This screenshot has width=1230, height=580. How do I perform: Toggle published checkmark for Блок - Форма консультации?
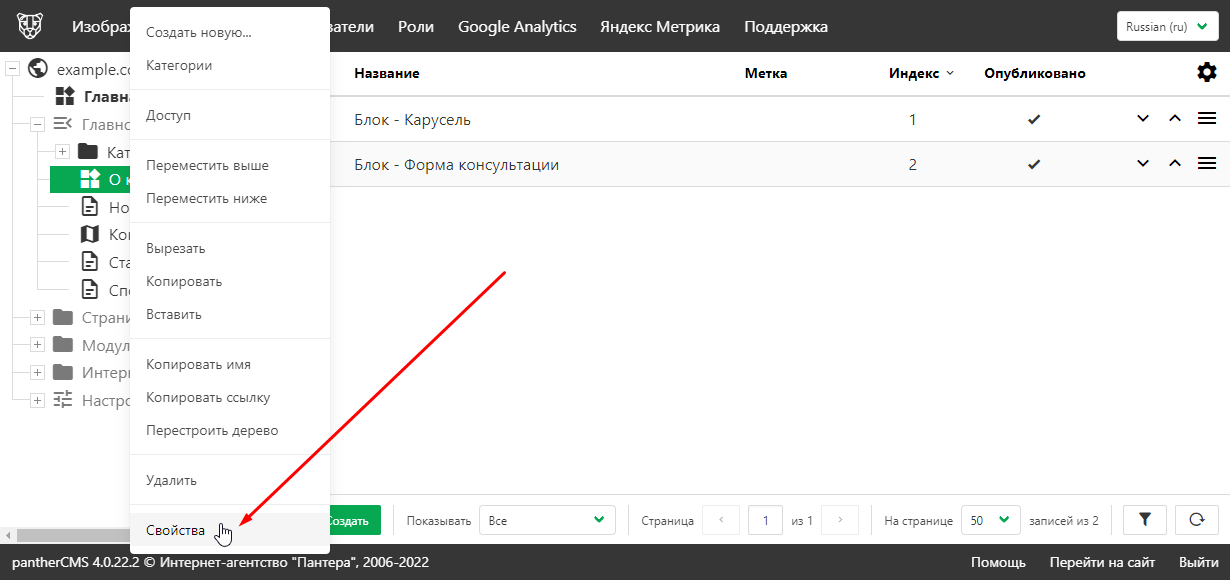tap(1034, 165)
